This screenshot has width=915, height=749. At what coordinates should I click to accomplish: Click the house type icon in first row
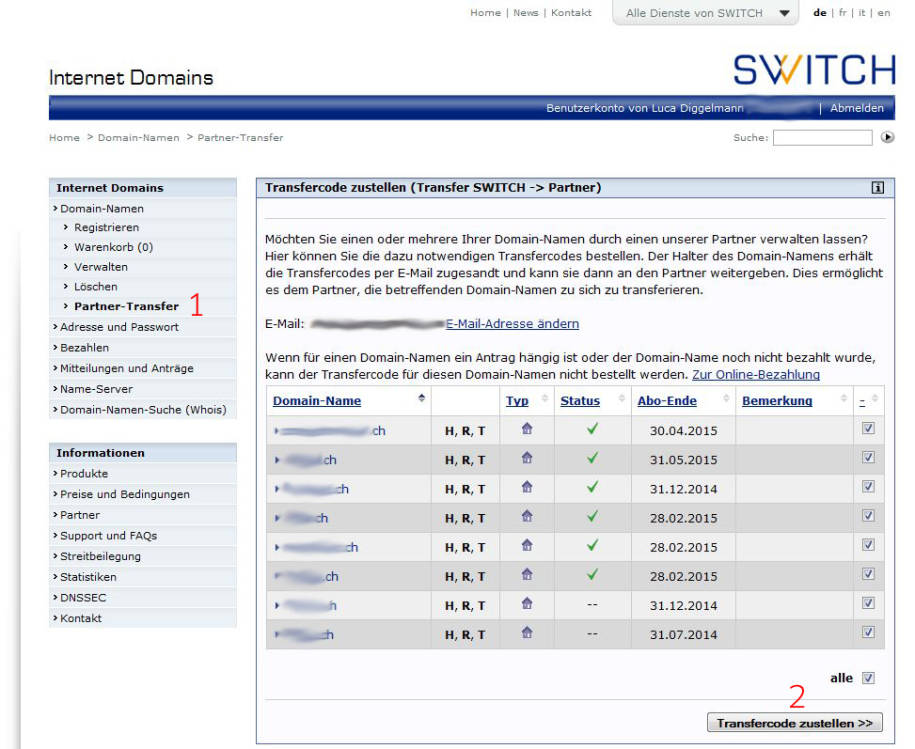[527, 430]
